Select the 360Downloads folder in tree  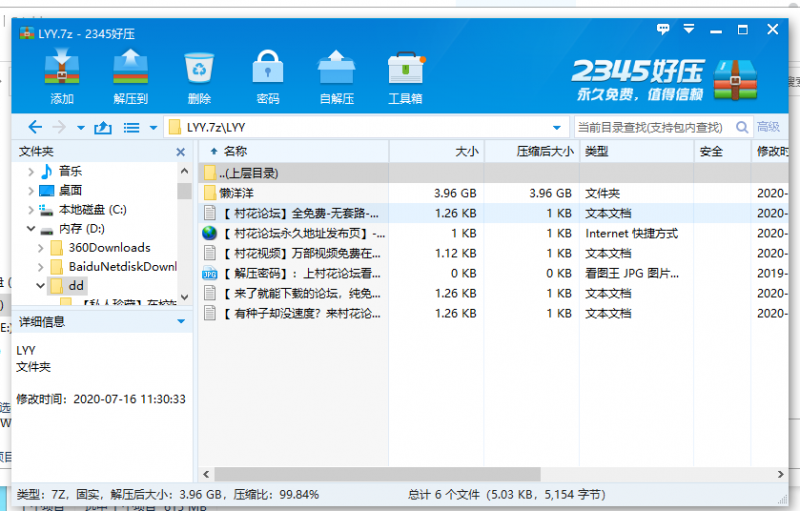click(x=109, y=248)
